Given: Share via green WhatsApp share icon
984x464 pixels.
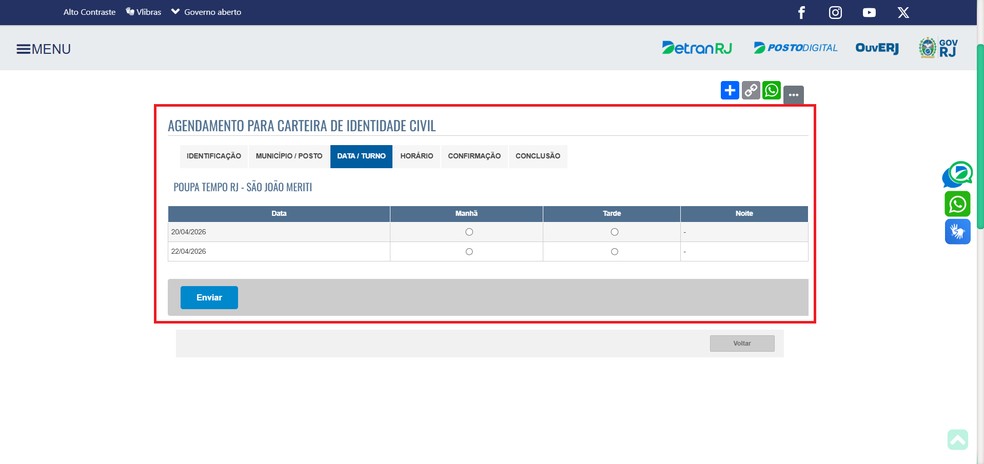Looking at the screenshot, I should pos(771,90).
